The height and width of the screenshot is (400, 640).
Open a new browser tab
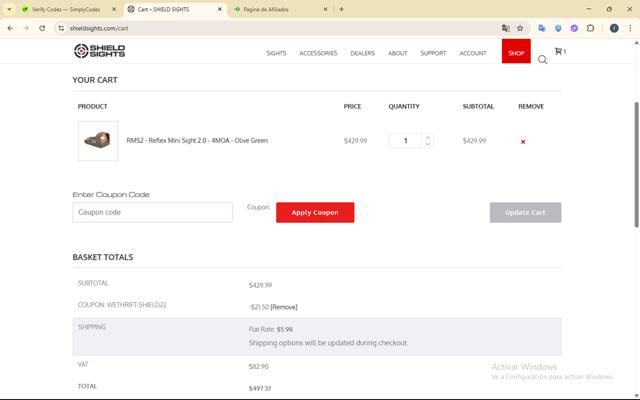point(341,9)
